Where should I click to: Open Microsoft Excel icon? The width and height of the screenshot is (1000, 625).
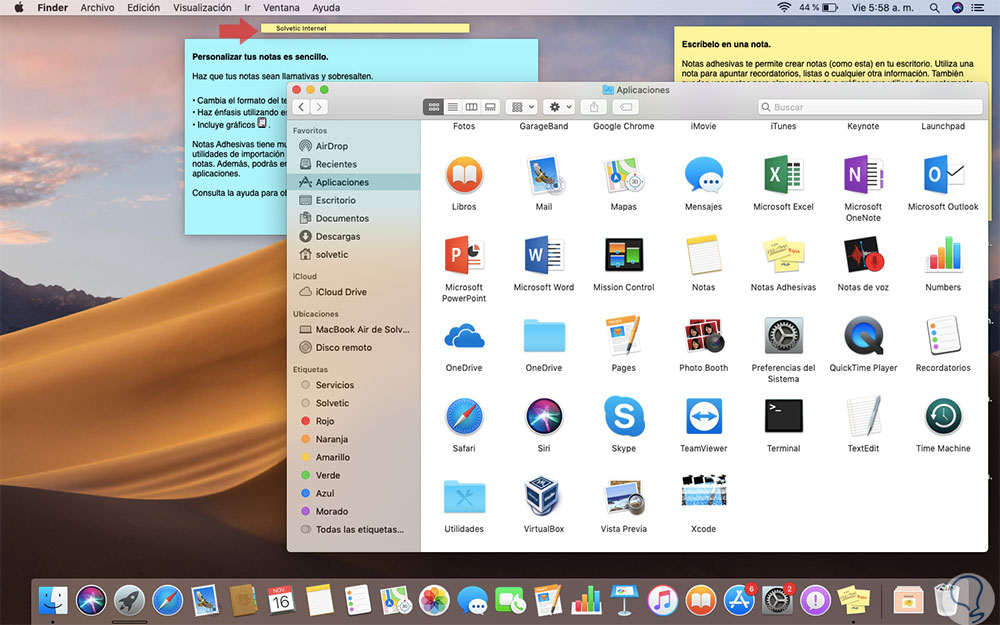click(x=783, y=175)
